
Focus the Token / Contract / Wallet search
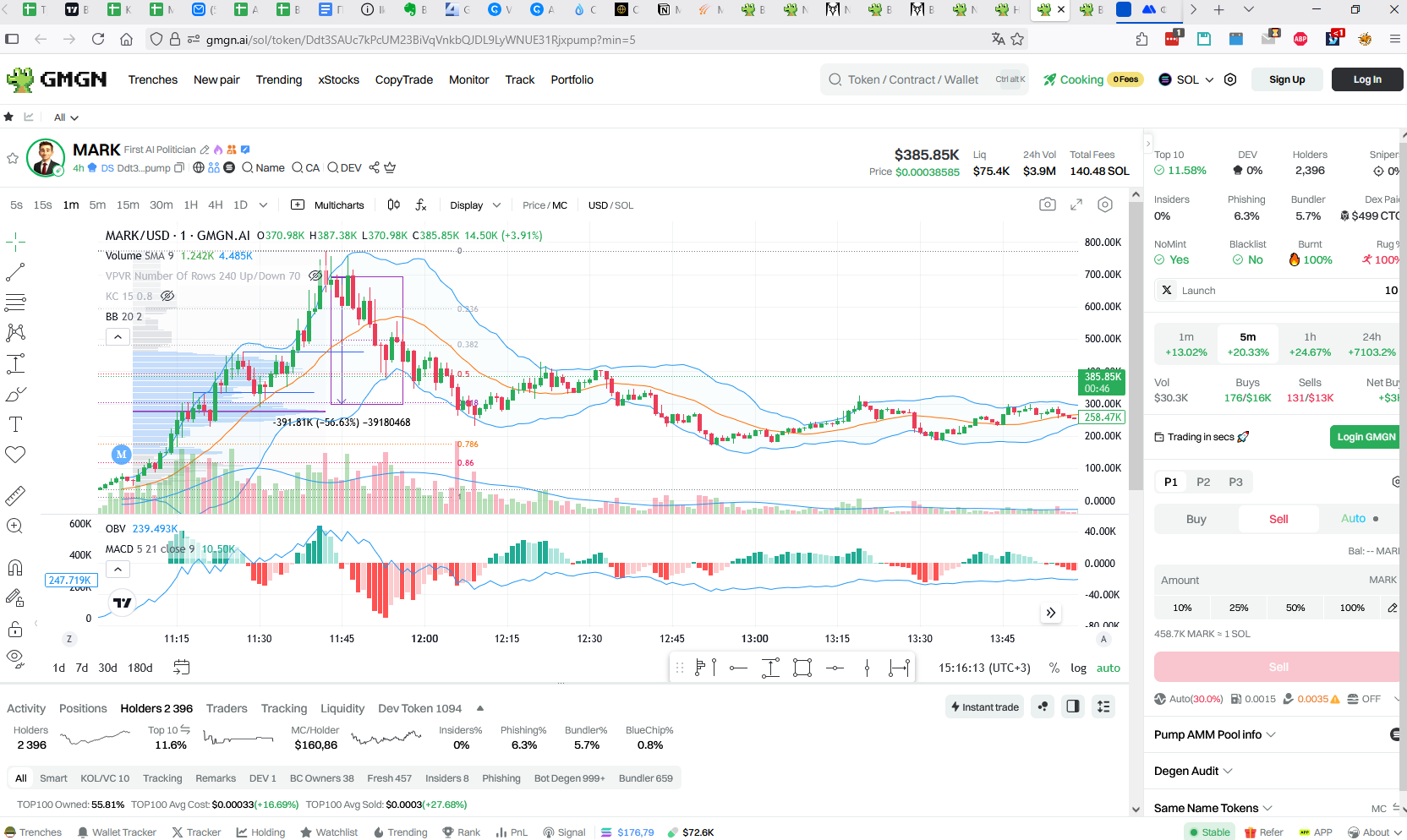925,79
